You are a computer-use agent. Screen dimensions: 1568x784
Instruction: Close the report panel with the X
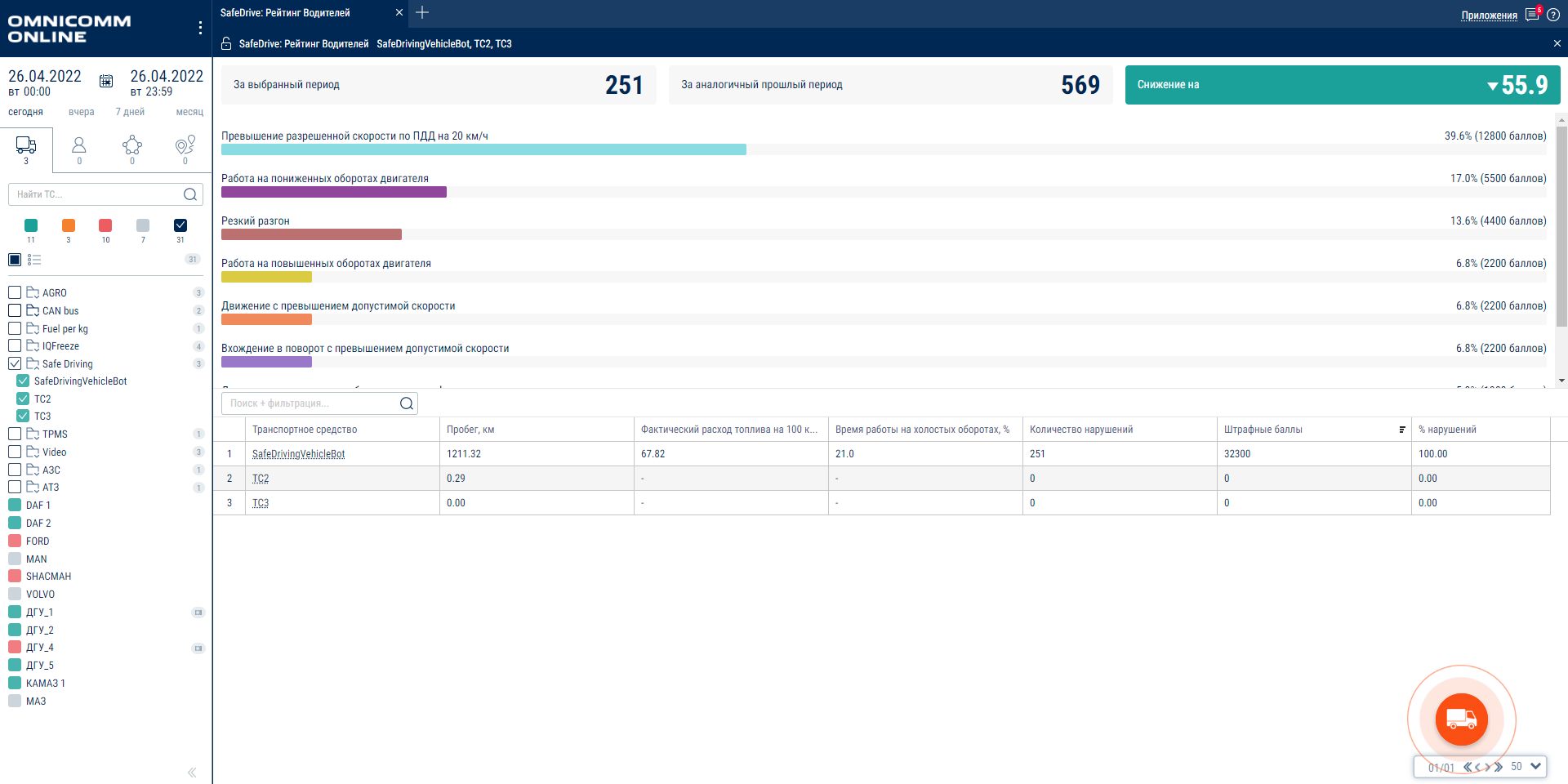(x=1557, y=43)
